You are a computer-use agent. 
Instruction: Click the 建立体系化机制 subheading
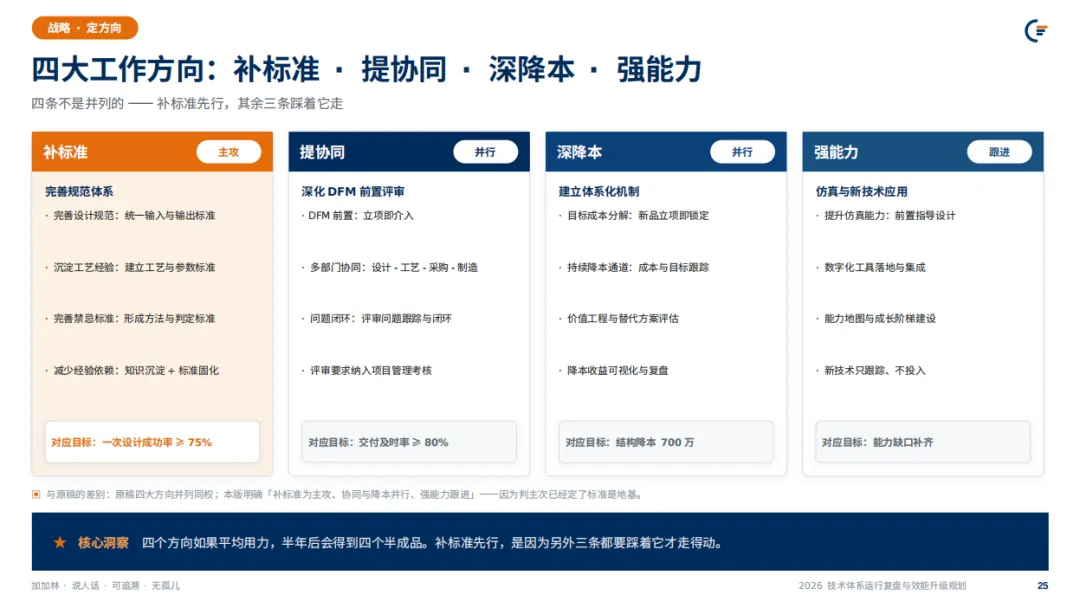599,191
